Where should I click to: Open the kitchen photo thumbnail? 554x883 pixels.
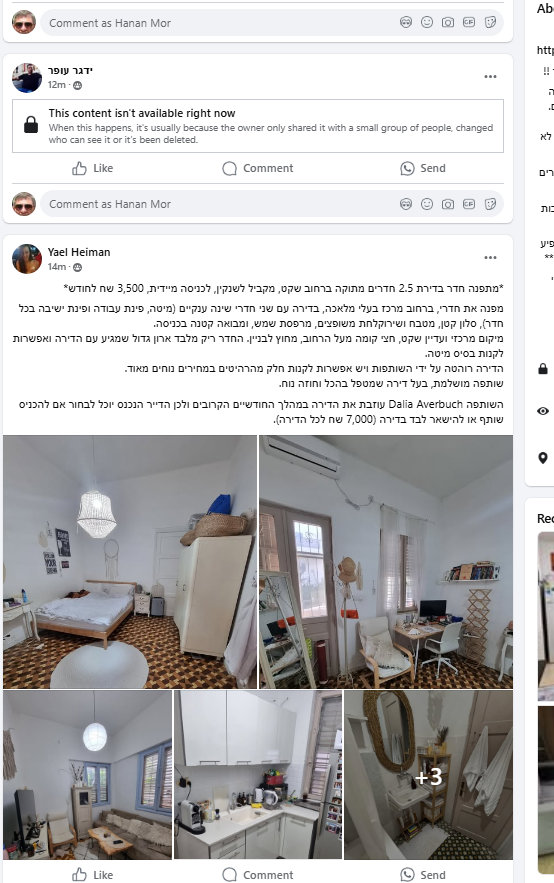point(258,775)
